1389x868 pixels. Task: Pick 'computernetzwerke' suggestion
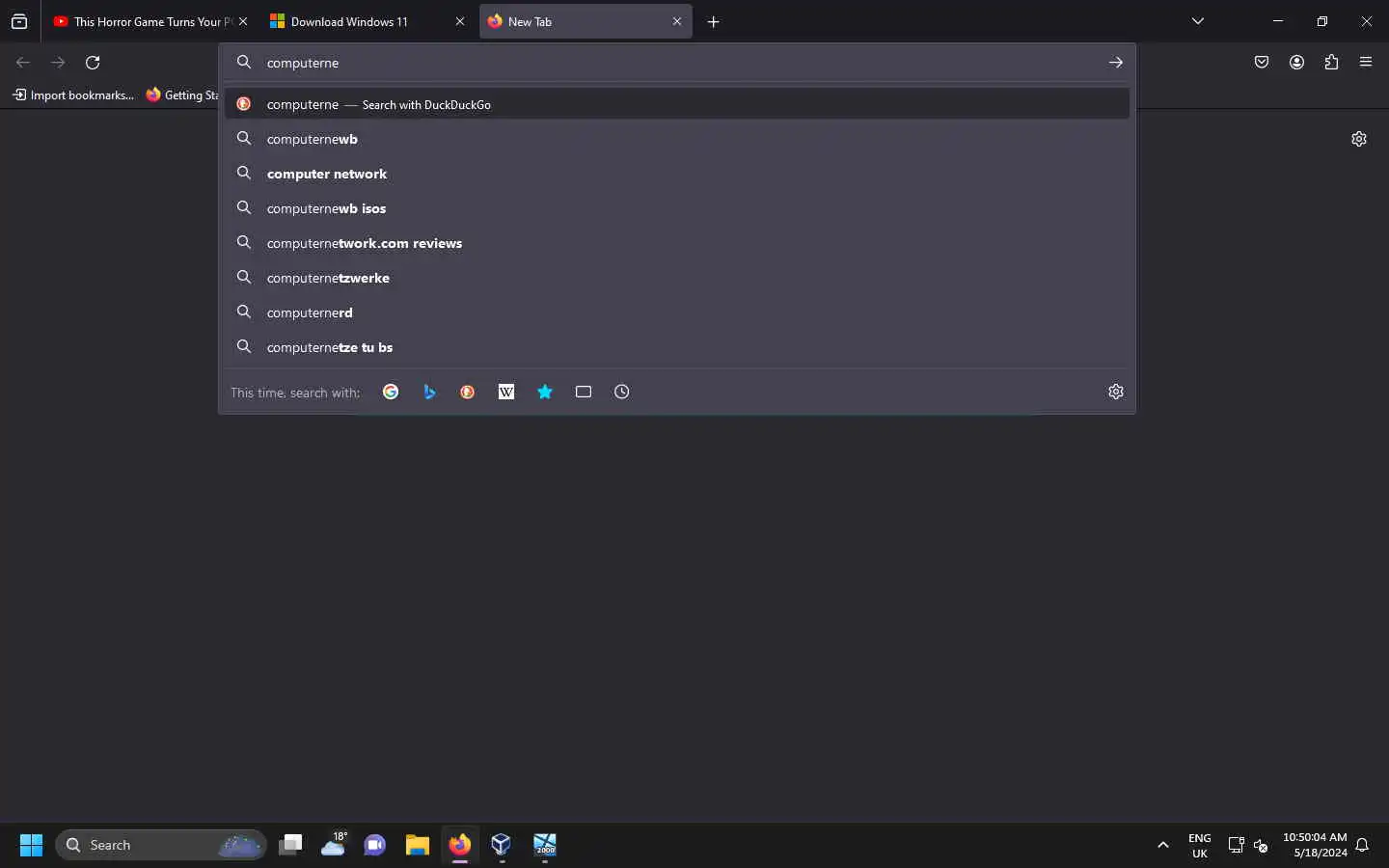pos(677,278)
